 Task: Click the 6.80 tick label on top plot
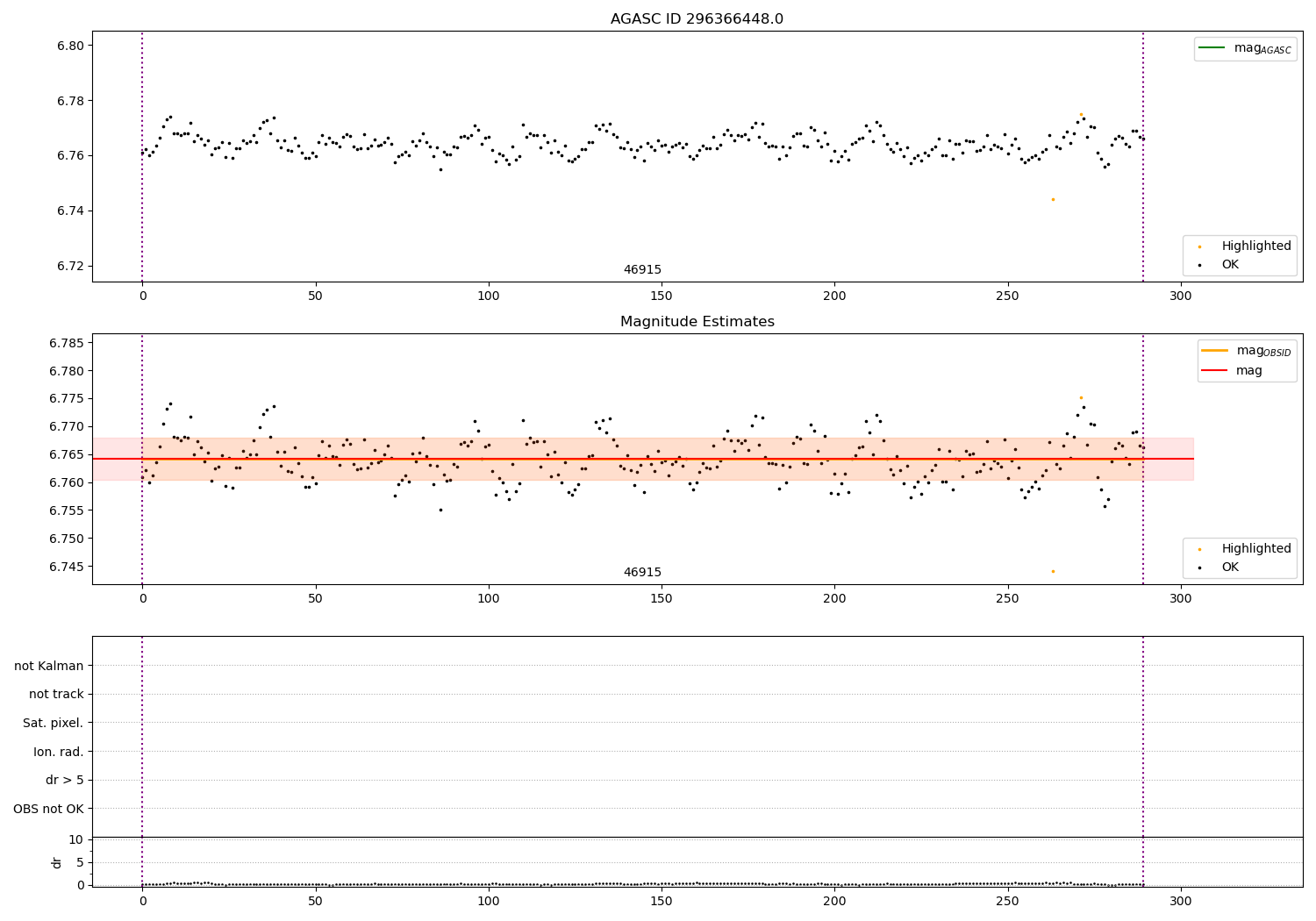(70, 46)
